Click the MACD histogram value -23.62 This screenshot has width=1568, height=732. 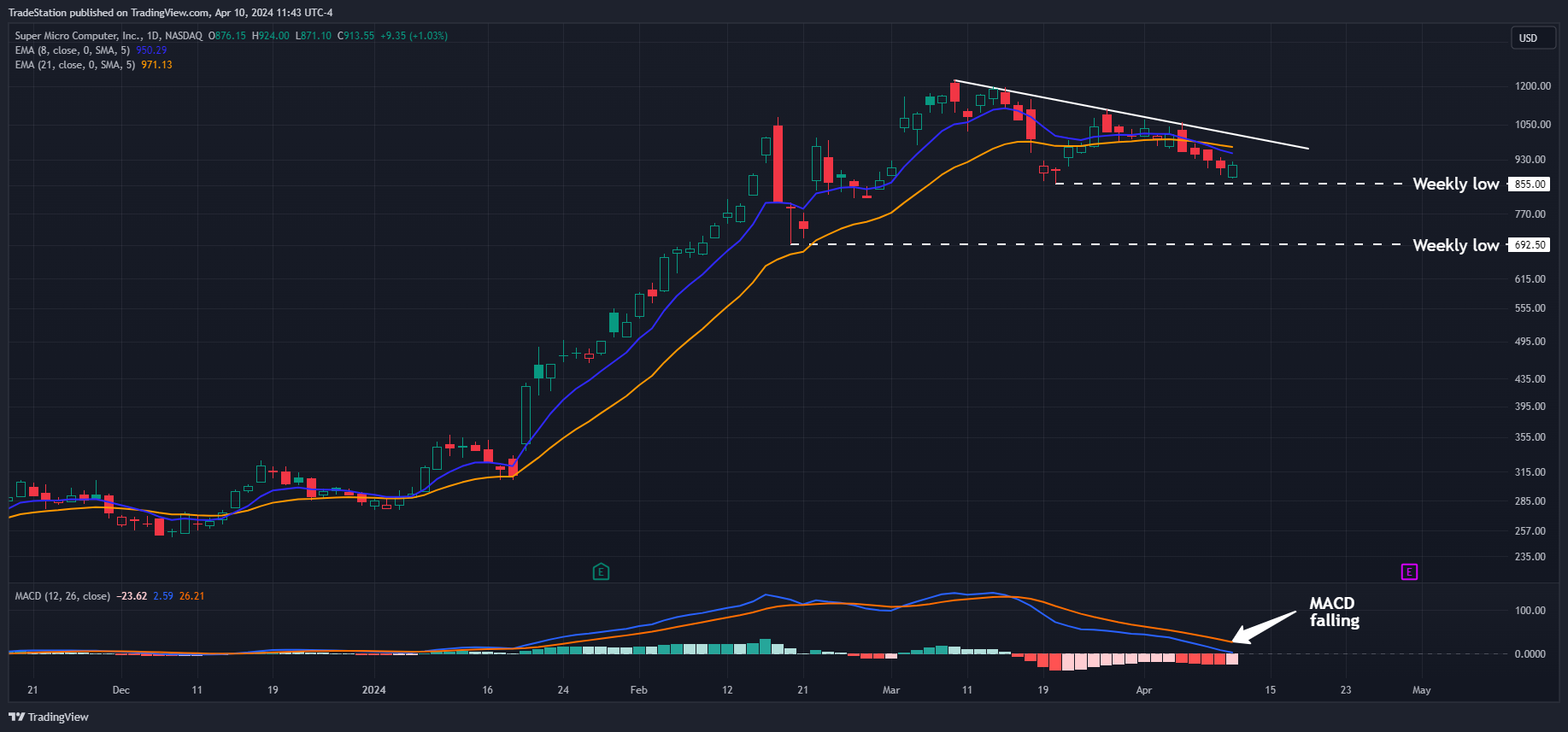tap(132, 596)
